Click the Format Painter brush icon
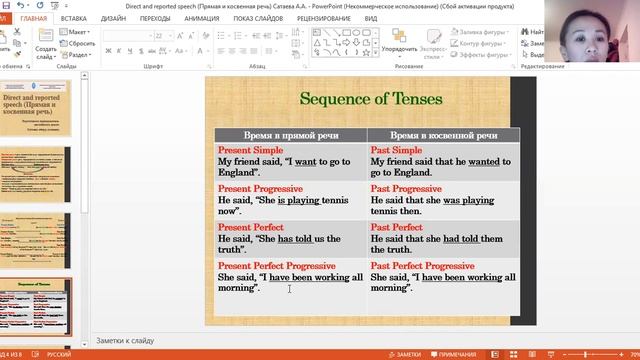 point(17,54)
